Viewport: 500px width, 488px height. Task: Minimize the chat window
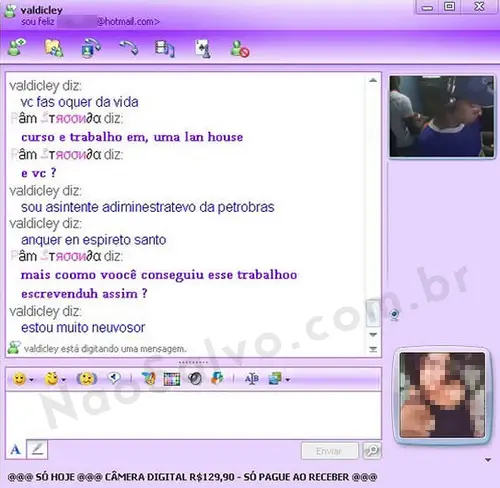point(427,7)
